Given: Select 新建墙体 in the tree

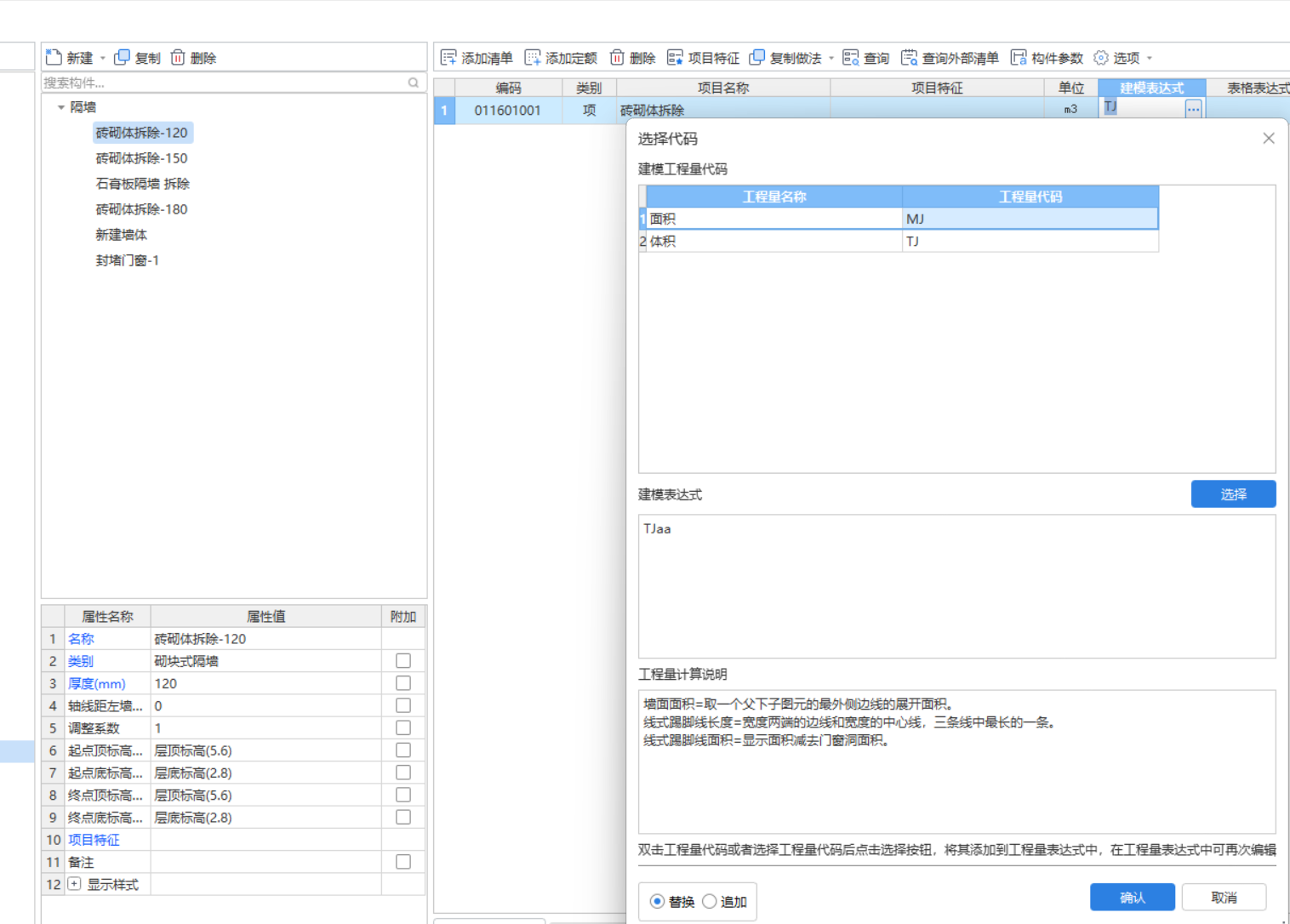Looking at the screenshot, I should (122, 235).
